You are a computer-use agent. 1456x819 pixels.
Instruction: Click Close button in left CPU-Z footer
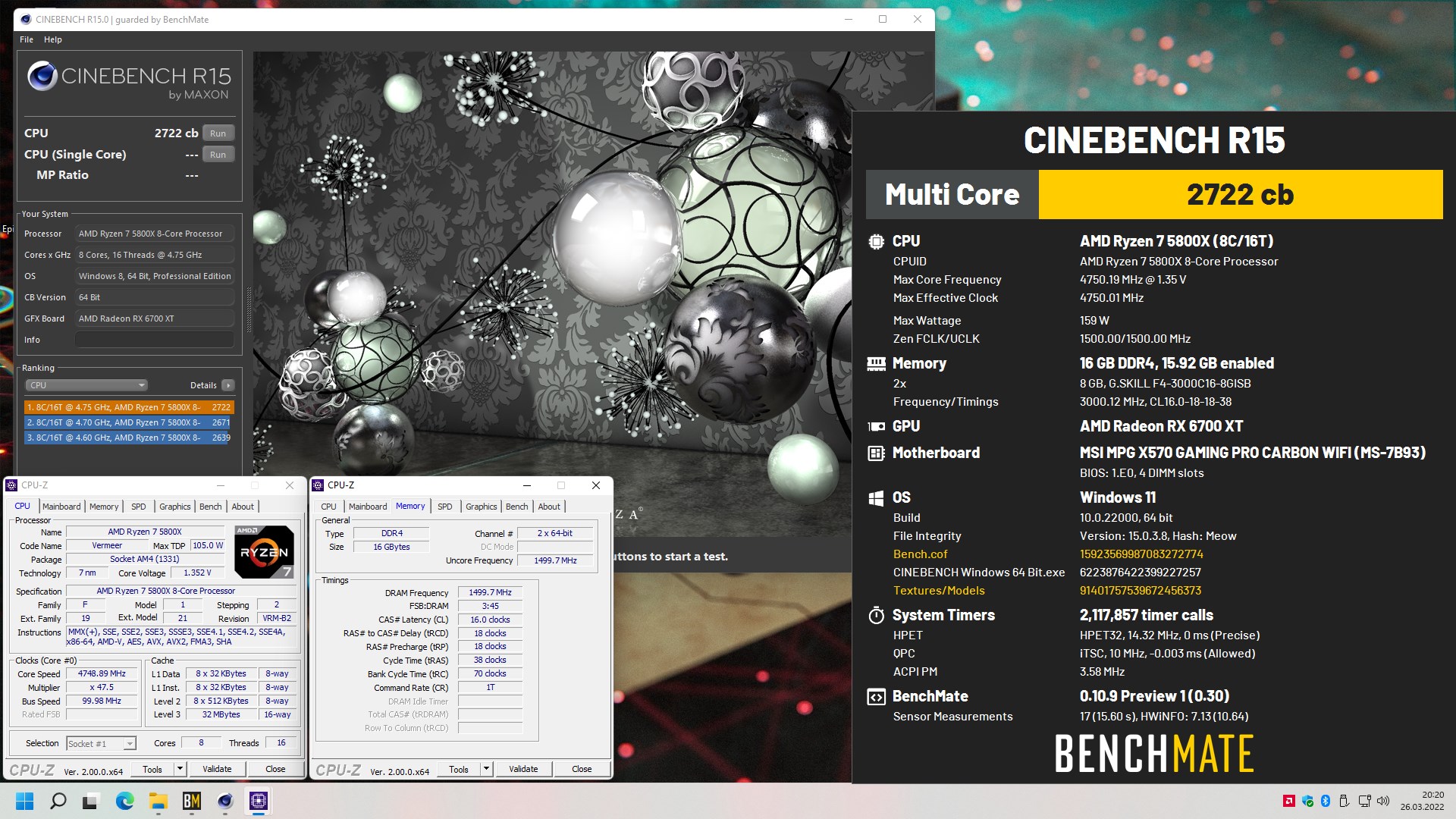click(275, 769)
